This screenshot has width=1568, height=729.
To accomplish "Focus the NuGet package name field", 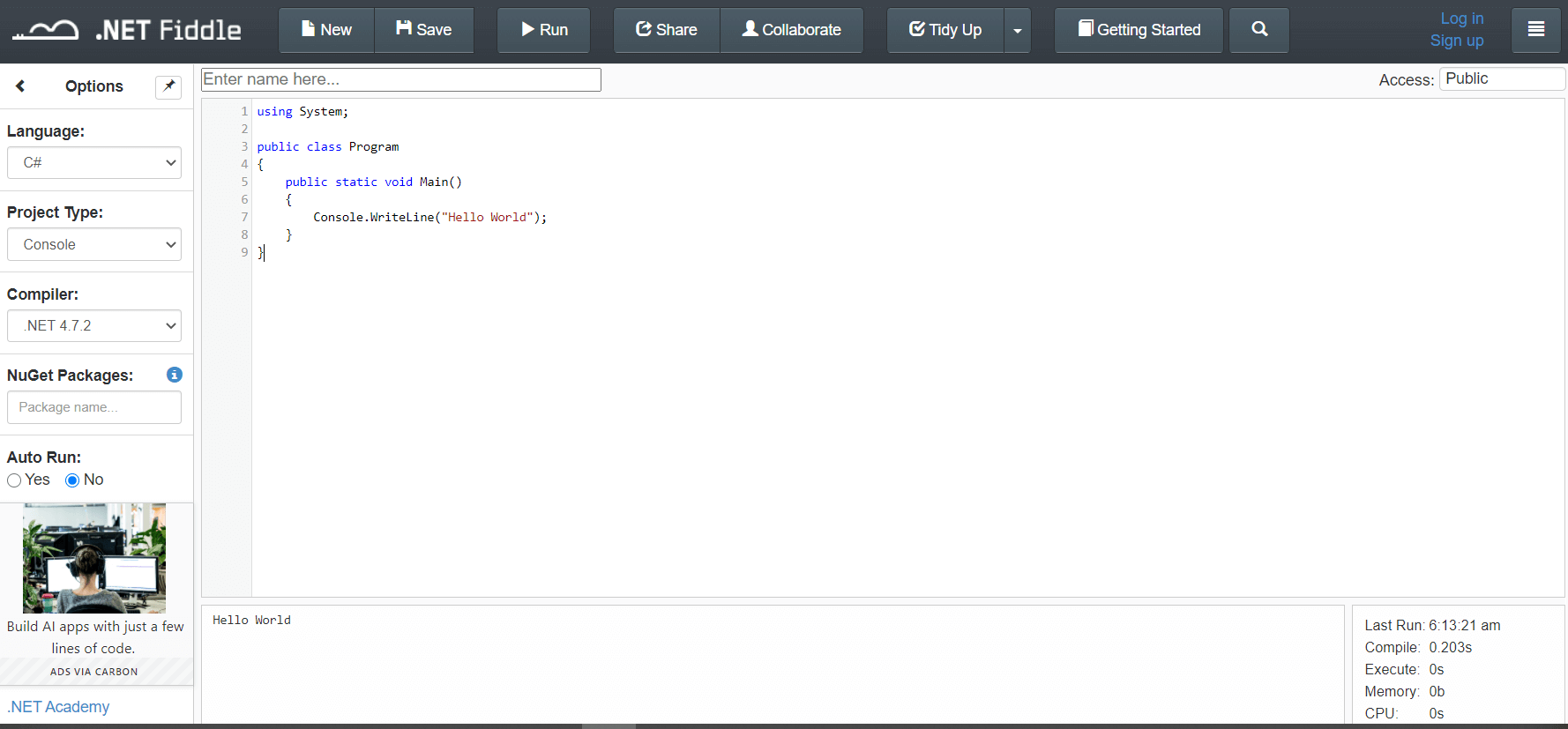I will tap(94, 407).
